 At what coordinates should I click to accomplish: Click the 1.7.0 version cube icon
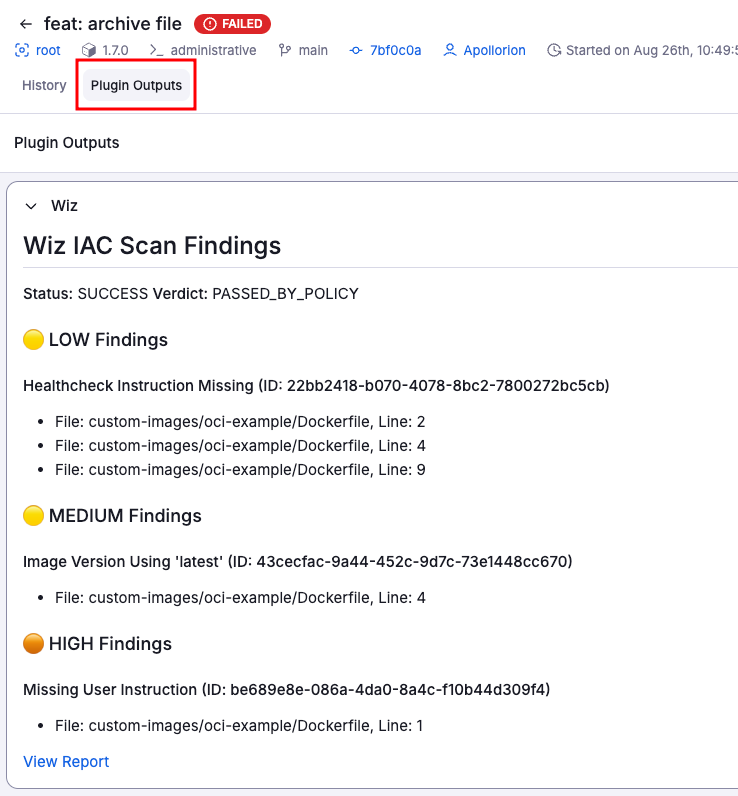[x=88, y=50]
